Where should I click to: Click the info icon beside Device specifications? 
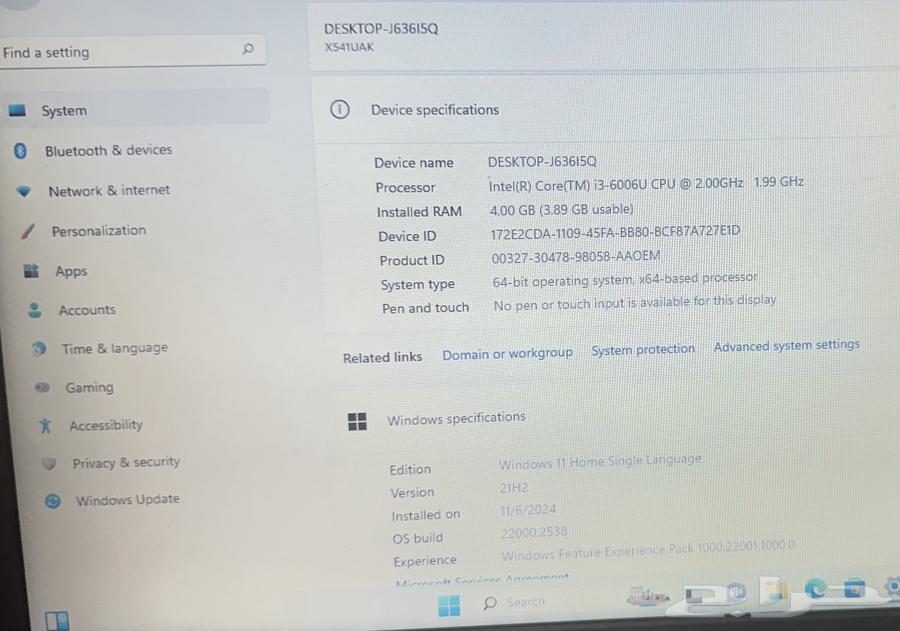tap(340, 109)
